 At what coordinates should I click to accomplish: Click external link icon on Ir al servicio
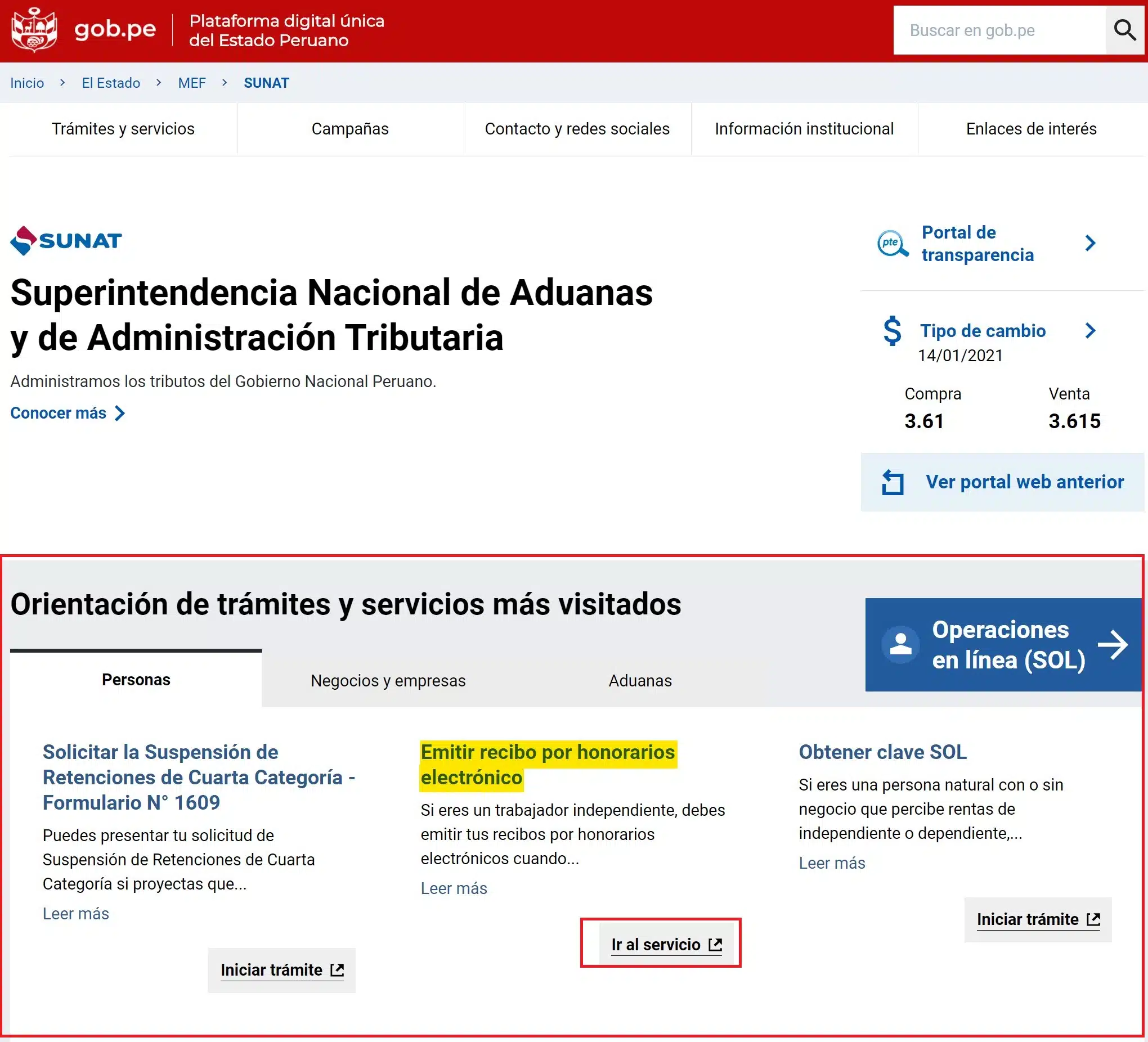(715, 945)
